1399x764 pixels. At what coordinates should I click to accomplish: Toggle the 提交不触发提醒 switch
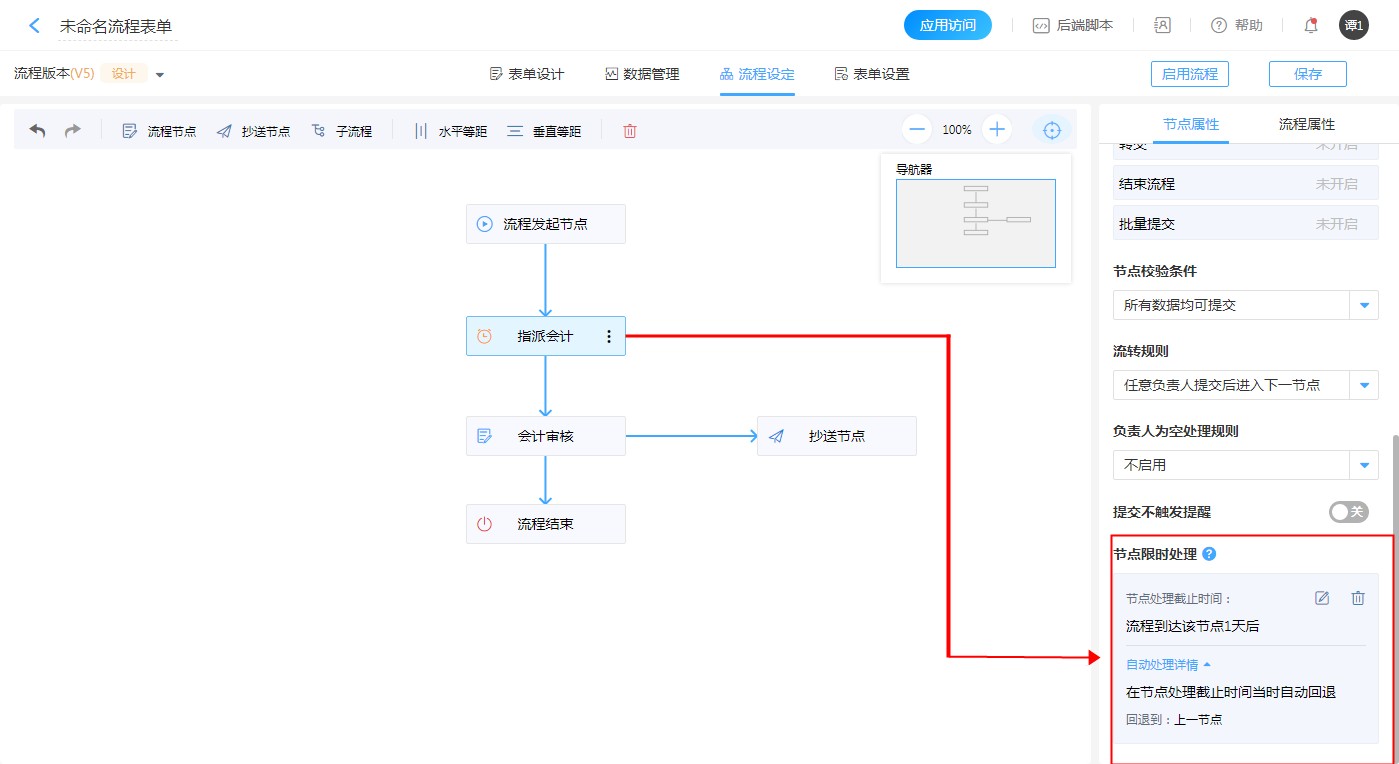point(1348,512)
